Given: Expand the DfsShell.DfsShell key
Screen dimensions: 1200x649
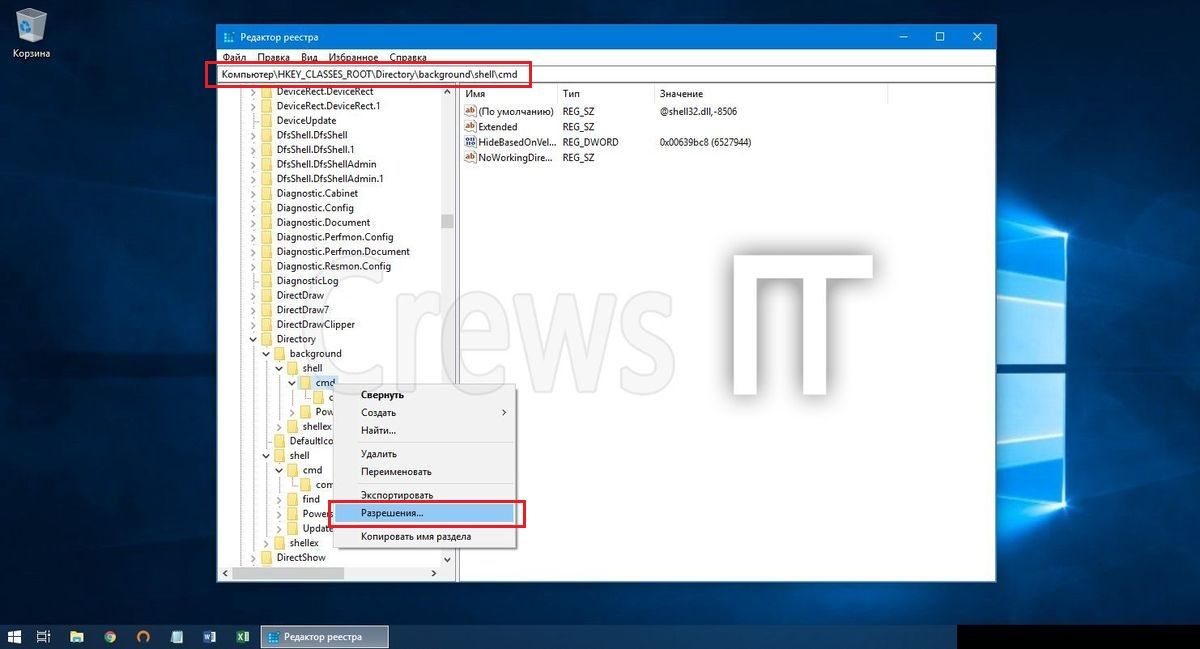Looking at the screenshot, I should [253, 135].
